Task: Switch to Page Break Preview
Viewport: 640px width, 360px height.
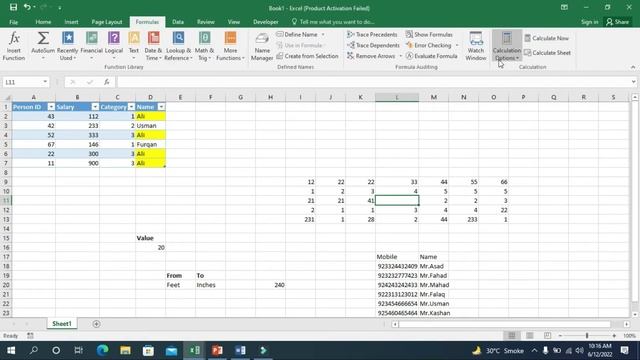Action: pyautogui.click(x=547, y=336)
